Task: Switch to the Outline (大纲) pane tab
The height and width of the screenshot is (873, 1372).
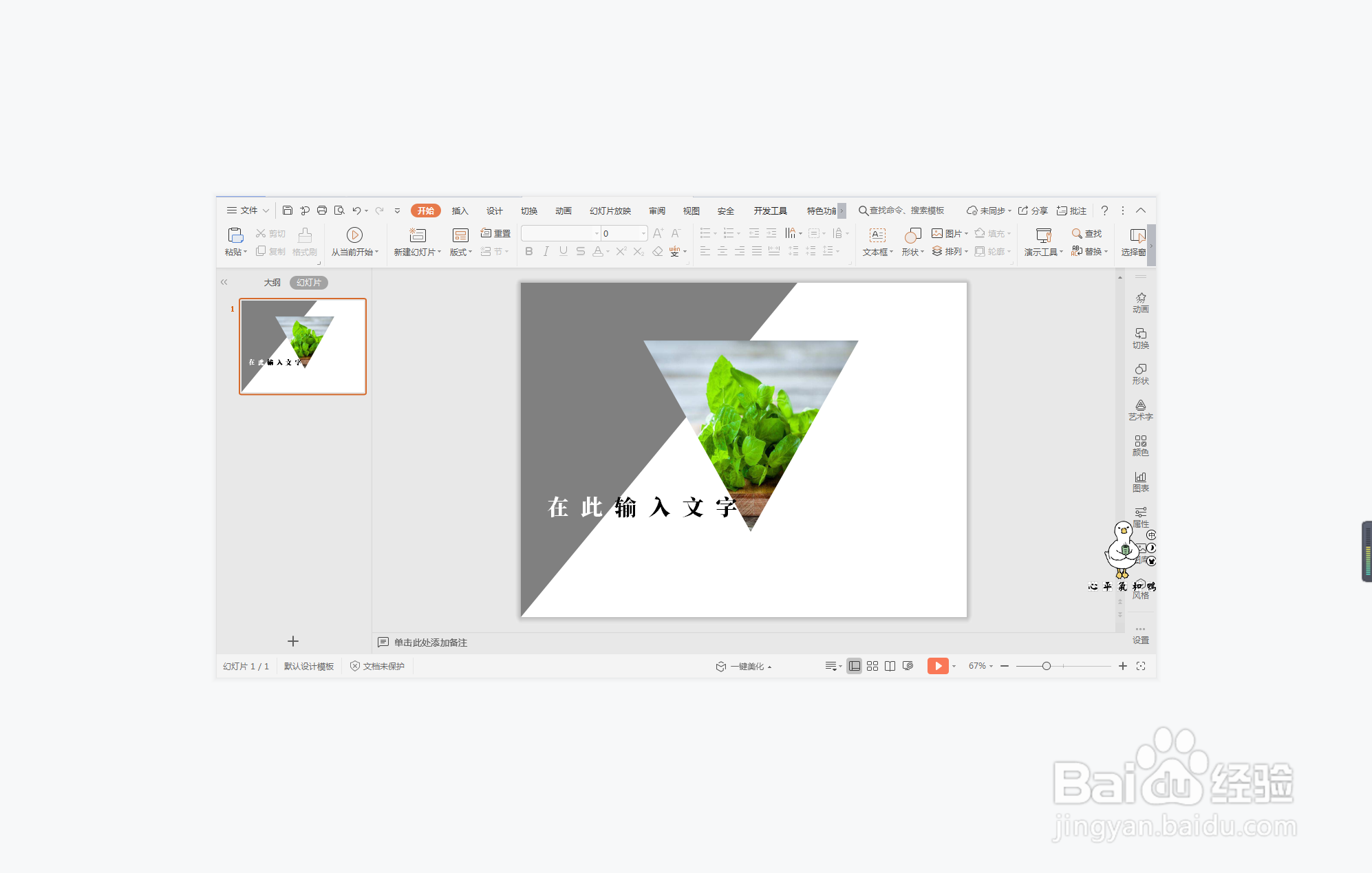Action: 272,282
